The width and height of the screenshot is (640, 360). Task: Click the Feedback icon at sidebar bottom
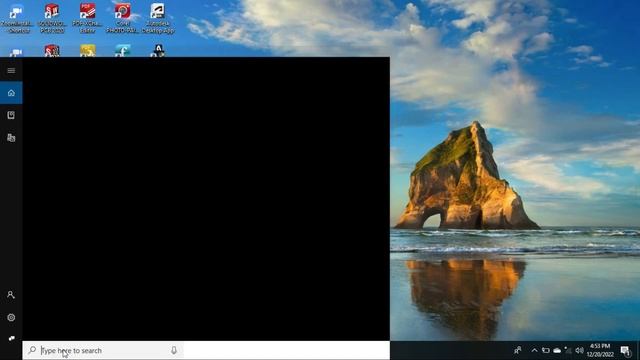click(11, 338)
